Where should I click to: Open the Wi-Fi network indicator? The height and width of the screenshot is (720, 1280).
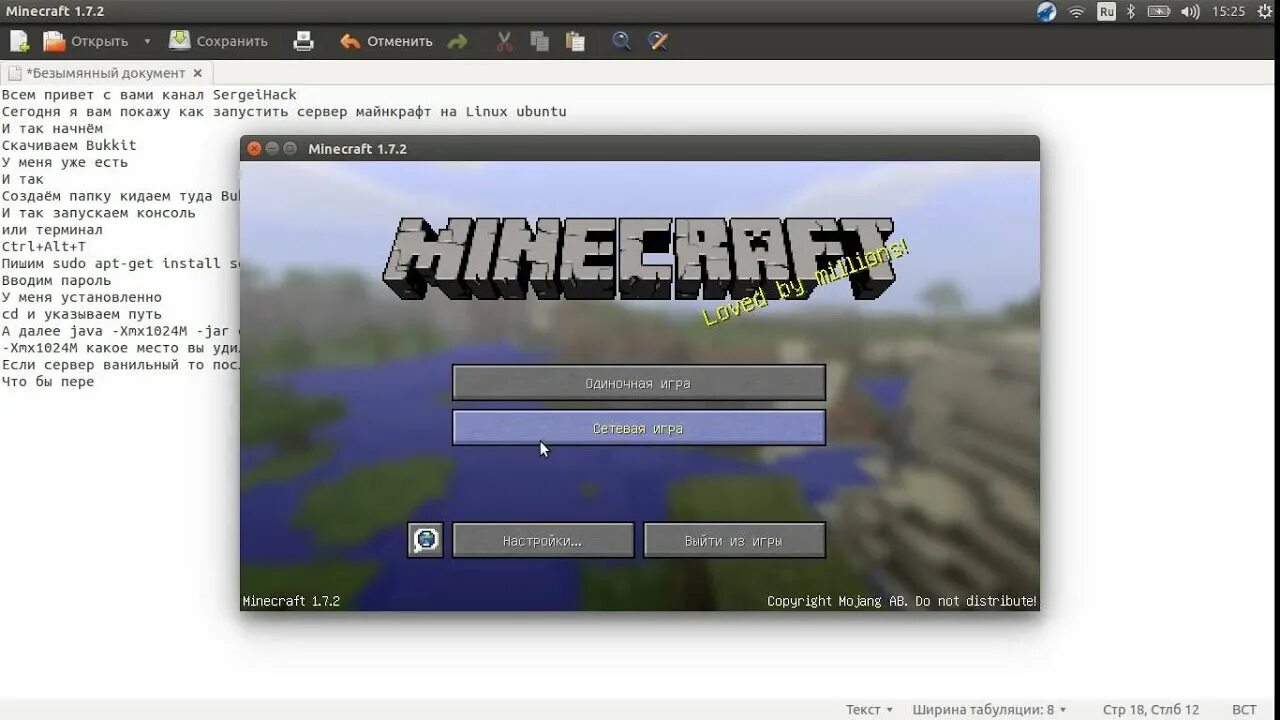pos(1077,12)
